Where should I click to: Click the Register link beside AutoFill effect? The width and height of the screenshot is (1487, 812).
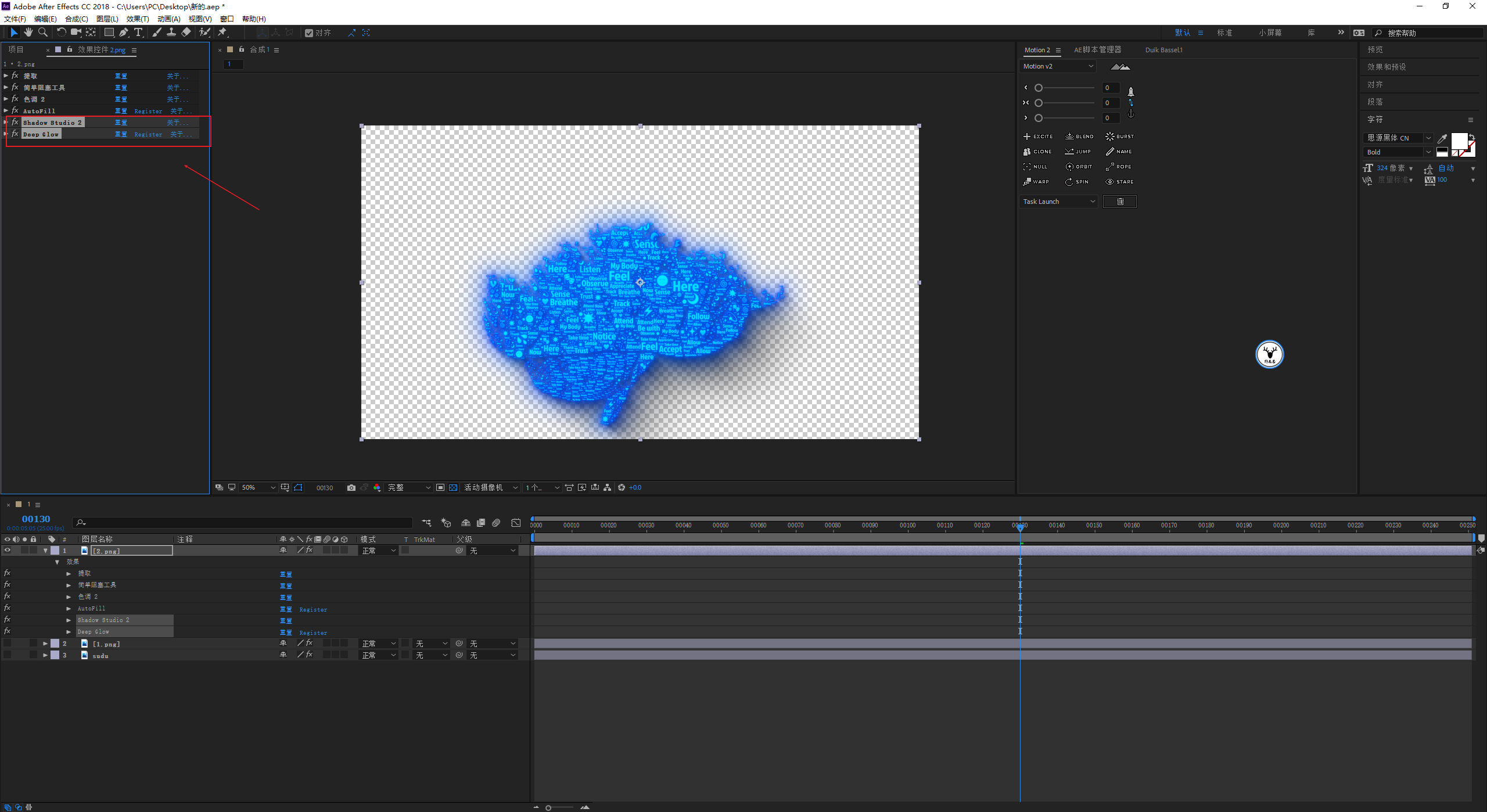148,111
